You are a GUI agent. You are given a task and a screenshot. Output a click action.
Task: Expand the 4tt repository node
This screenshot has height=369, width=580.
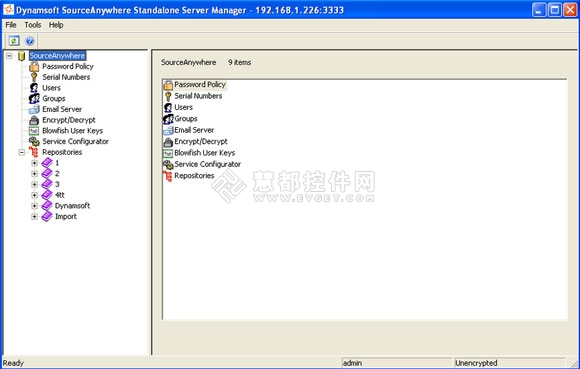[34, 195]
